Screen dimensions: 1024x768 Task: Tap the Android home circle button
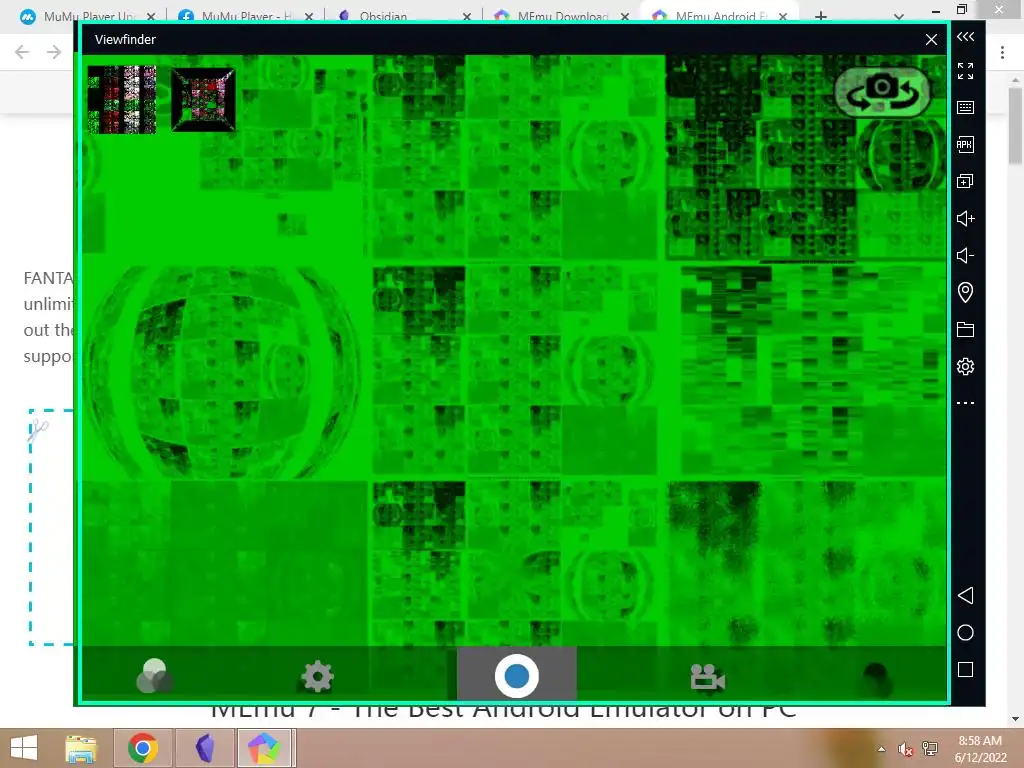click(x=965, y=632)
